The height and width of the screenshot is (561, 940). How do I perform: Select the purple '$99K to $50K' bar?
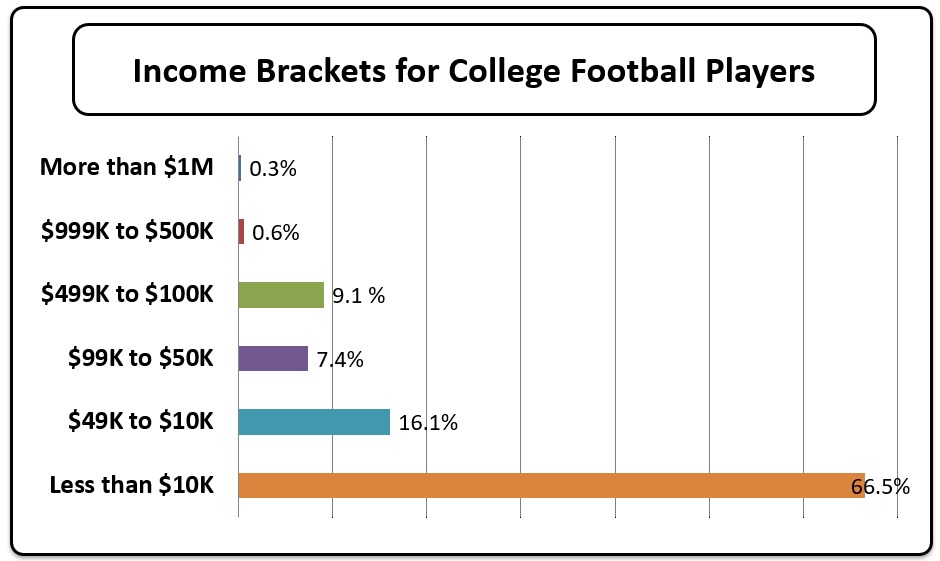click(273, 358)
